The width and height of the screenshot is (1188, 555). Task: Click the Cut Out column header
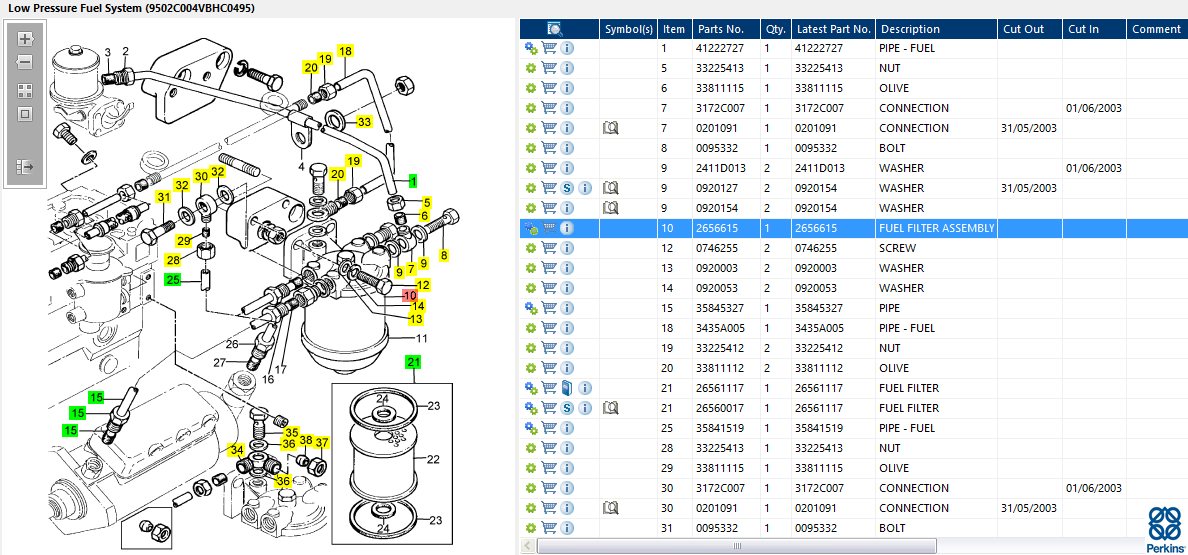(1030, 30)
